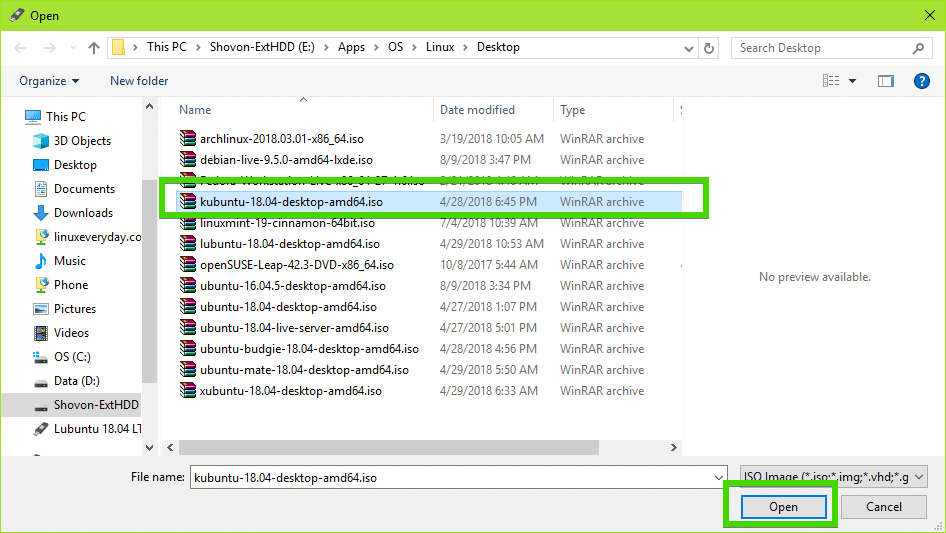Viewport: 946px width, 533px height.
Task: Click the Cancel button
Action: [x=883, y=507]
